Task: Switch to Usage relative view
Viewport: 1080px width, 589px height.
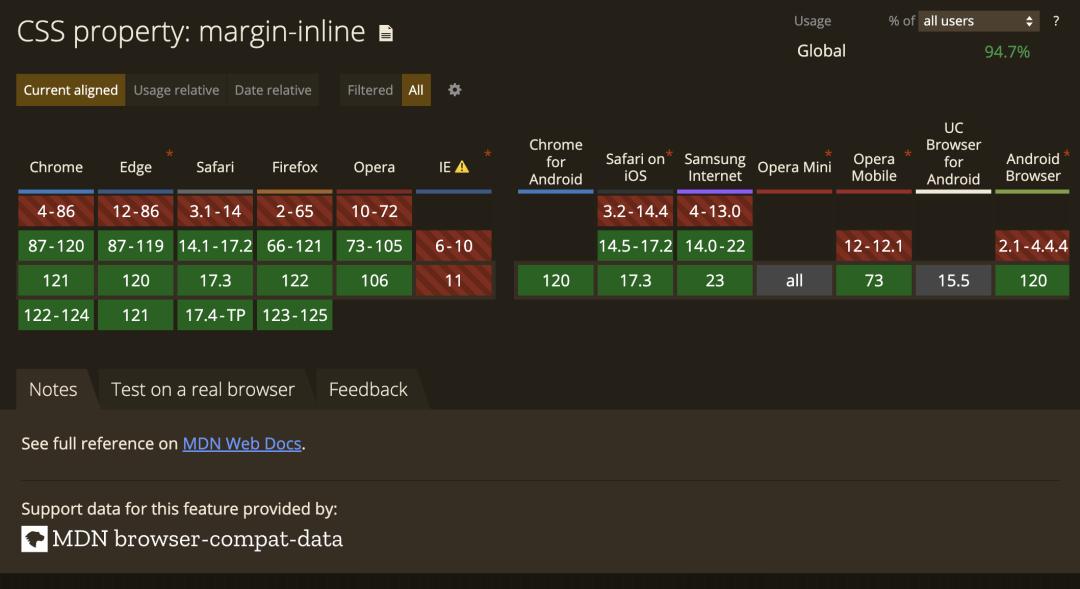Action: coord(176,90)
